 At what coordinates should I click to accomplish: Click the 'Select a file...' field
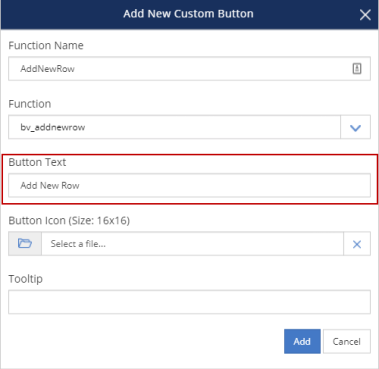coord(192,244)
